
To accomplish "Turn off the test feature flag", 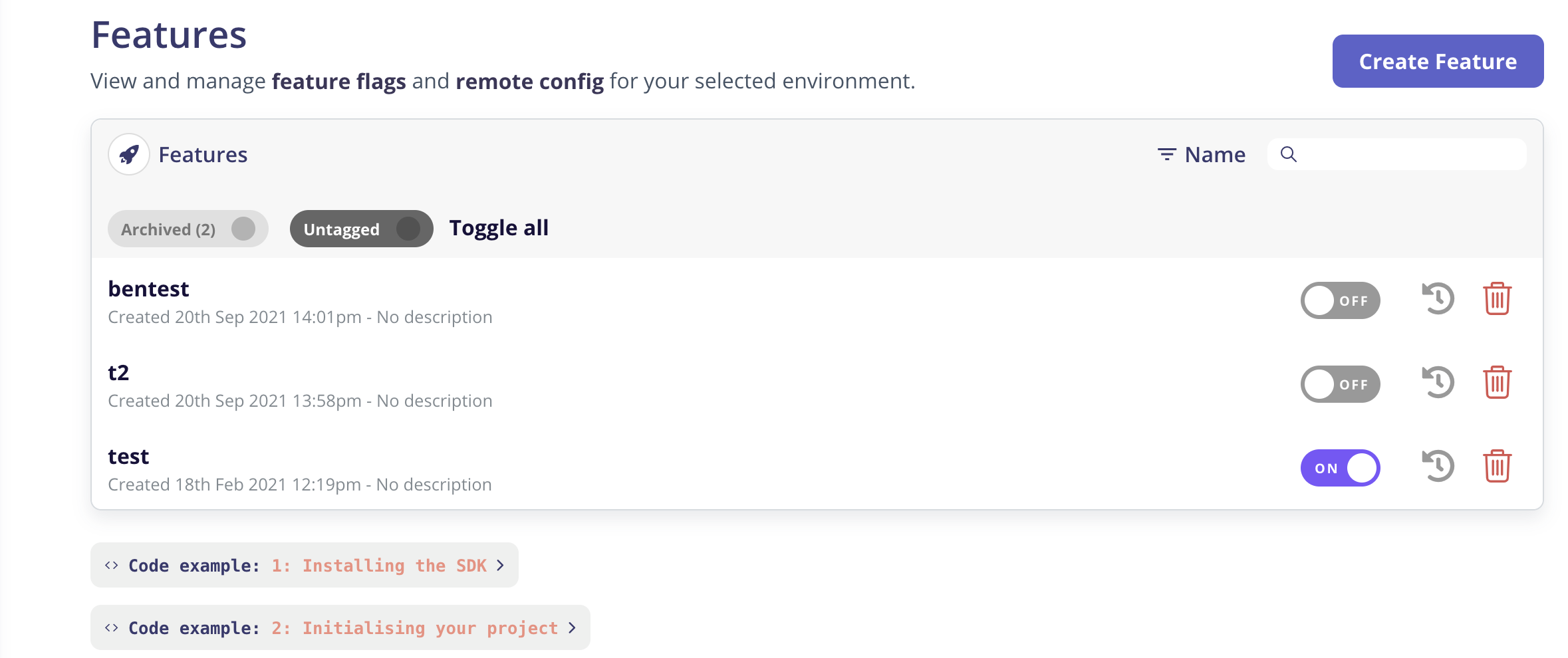I will (1340, 467).
